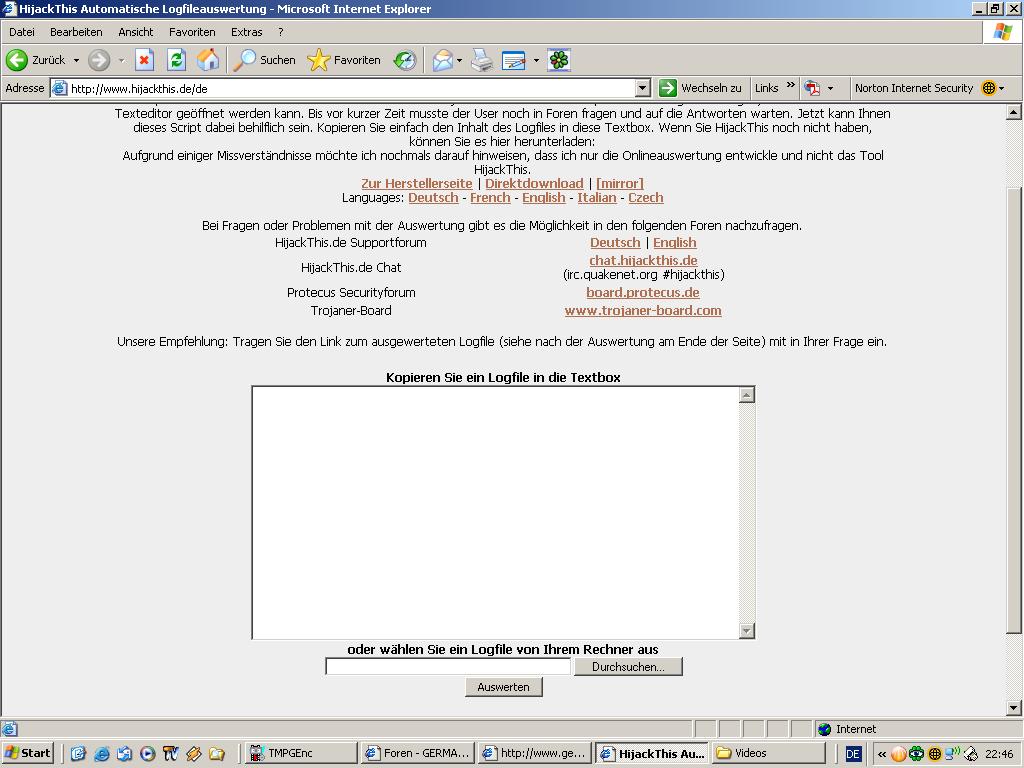Screen dimensions: 1024x768
Task: Expand the Links bar chevron
Action: pyautogui.click(x=790, y=85)
